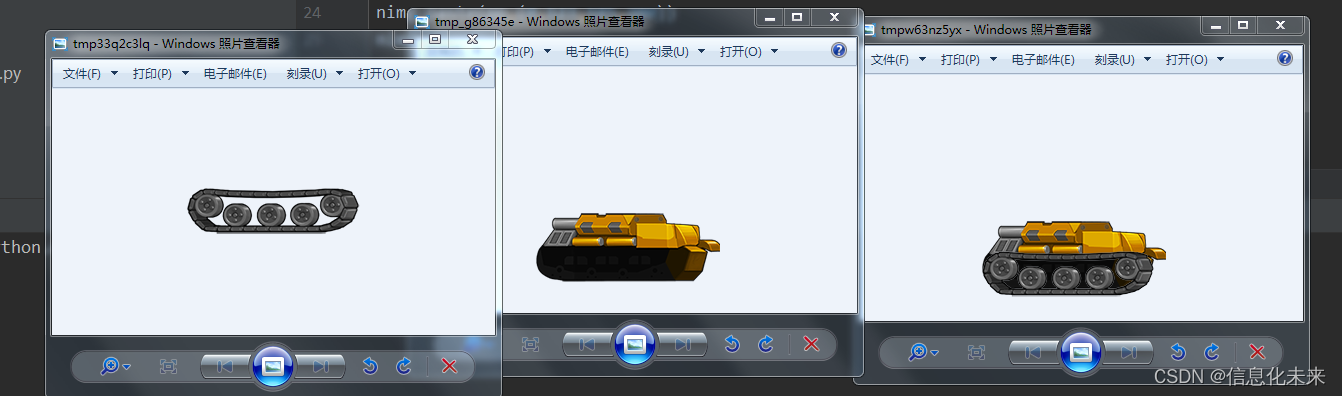
Task: Rotate counterclockwise in tmp33q2c3lq window
Action: click(370, 367)
